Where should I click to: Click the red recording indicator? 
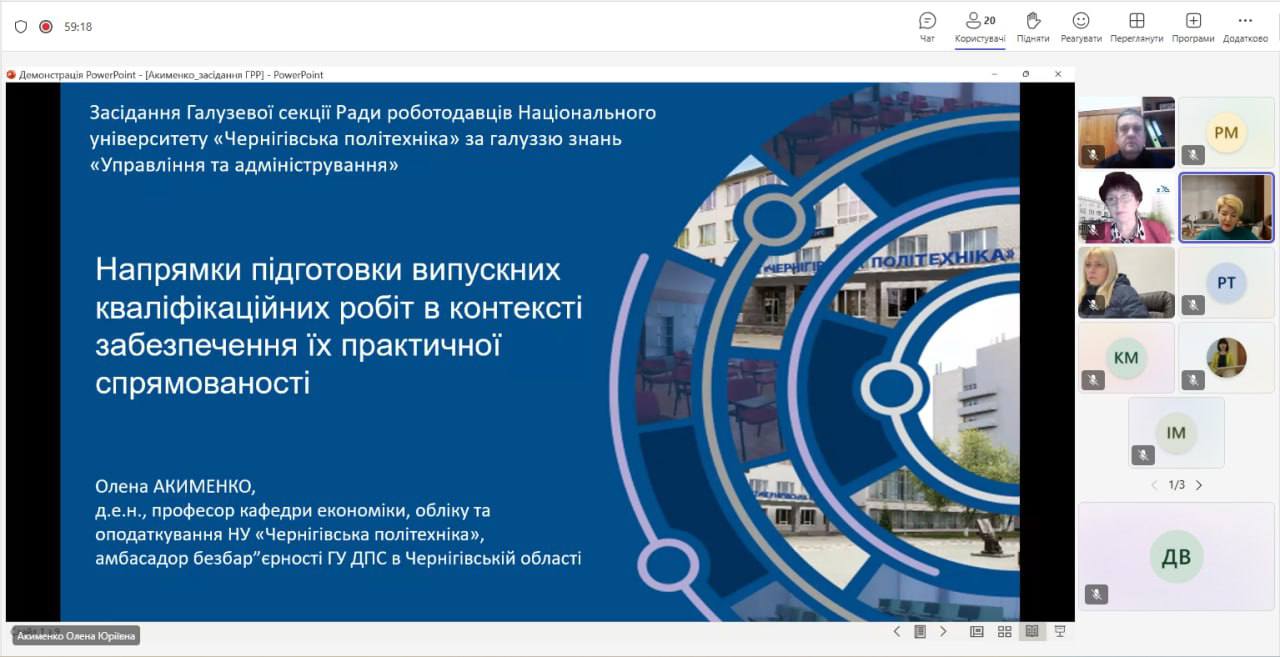pyautogui.click(x=46, y=27)
